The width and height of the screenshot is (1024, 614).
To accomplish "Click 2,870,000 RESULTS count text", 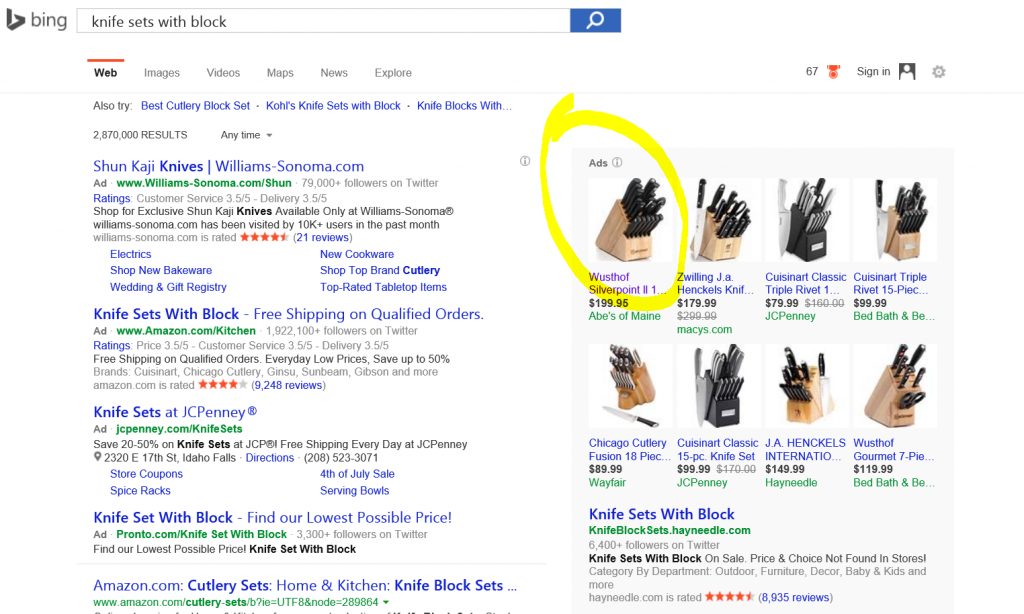I will [140, 135].
